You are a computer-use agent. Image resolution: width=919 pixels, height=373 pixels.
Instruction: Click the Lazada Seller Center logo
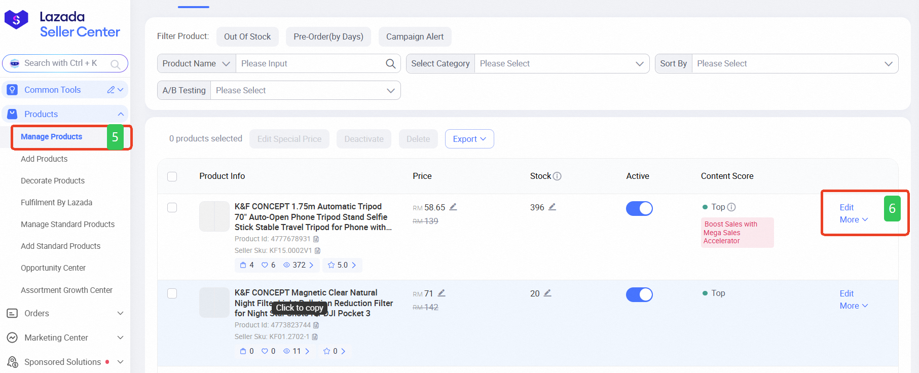(x=62, y=23)
